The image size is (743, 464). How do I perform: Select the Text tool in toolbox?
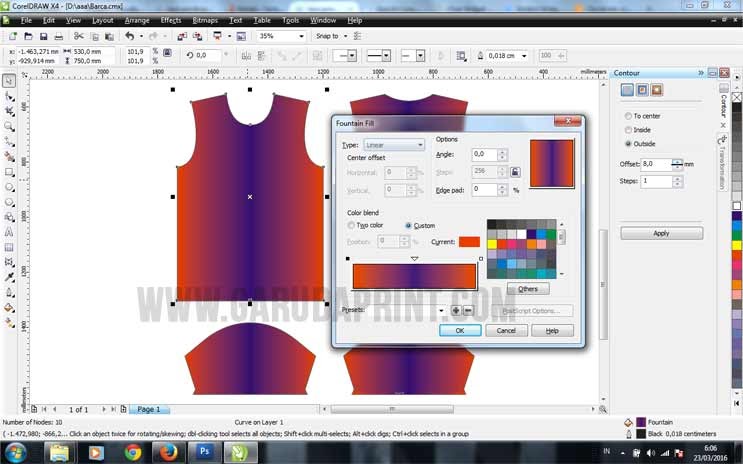9,232
